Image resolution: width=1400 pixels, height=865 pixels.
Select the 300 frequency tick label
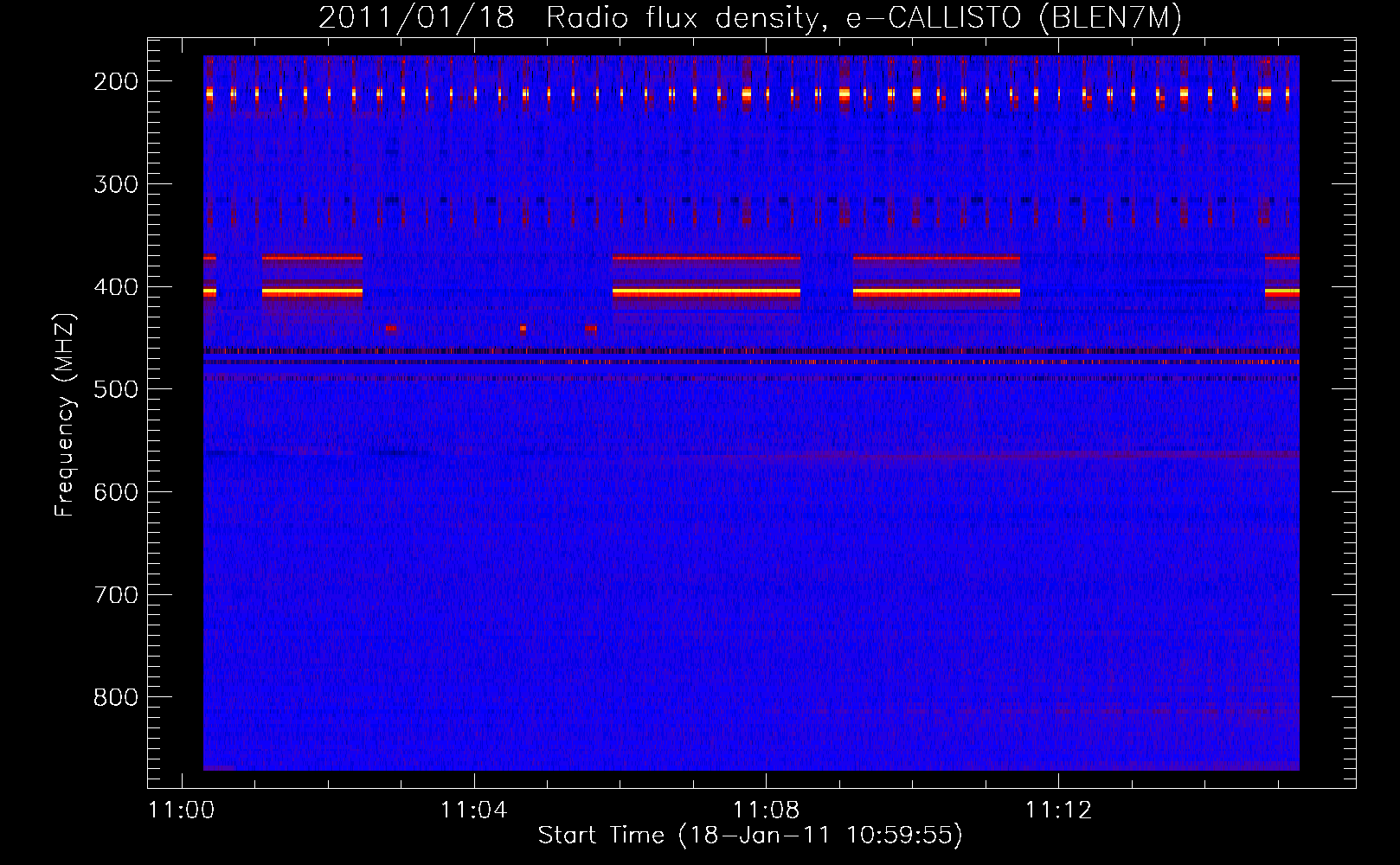point(116,184)
